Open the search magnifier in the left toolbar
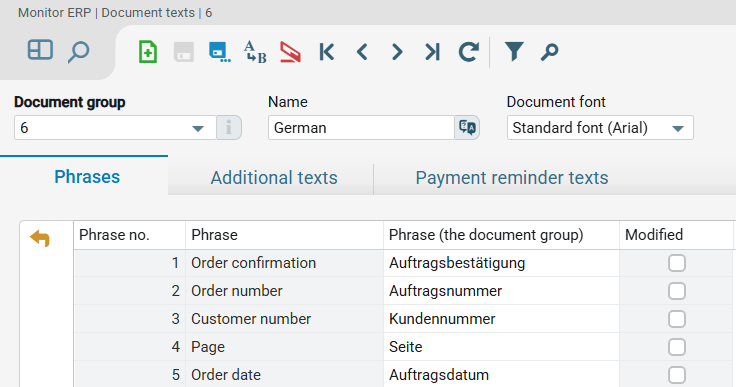 pos(78,52)
